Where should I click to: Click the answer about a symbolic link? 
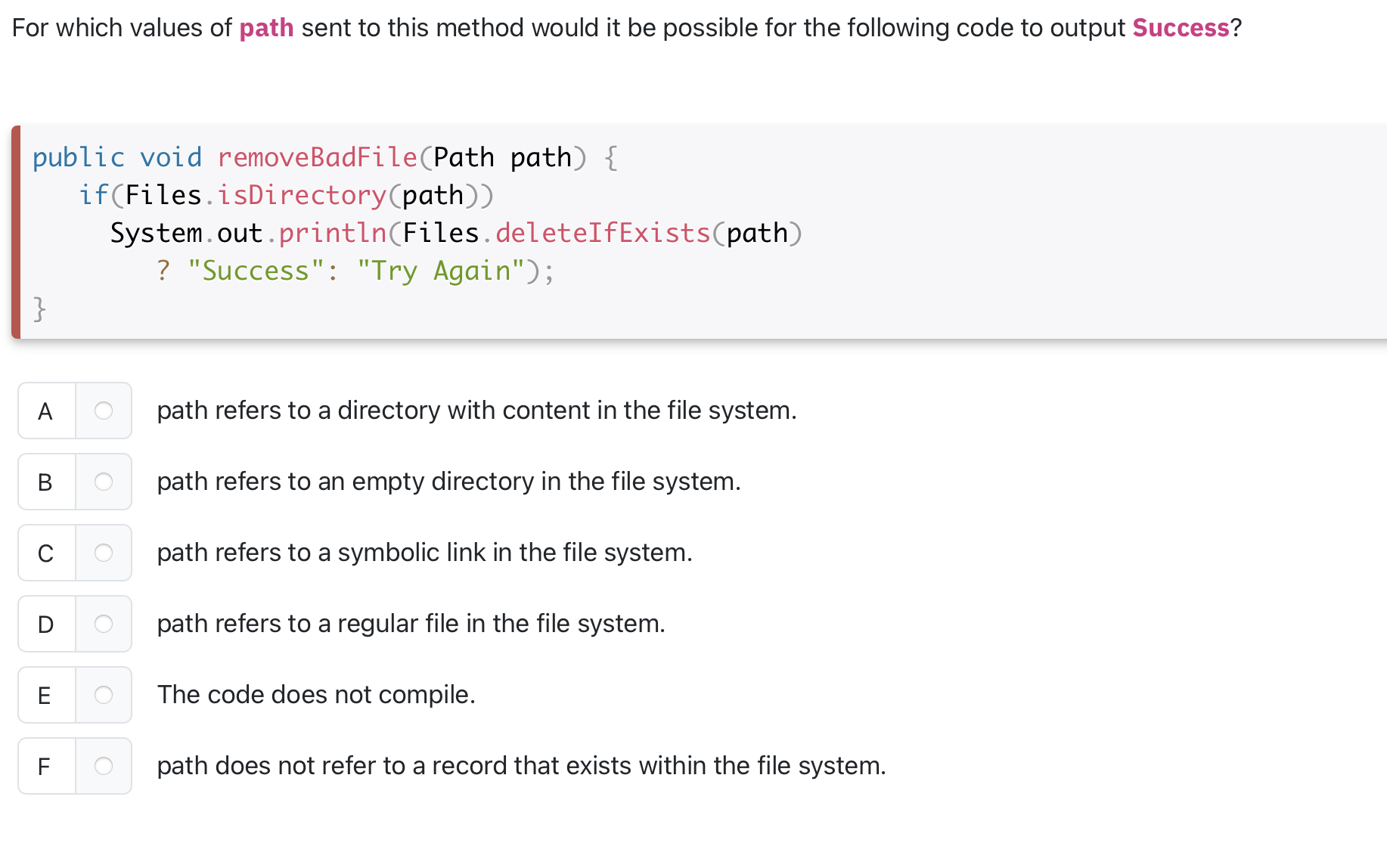(424, 553)
